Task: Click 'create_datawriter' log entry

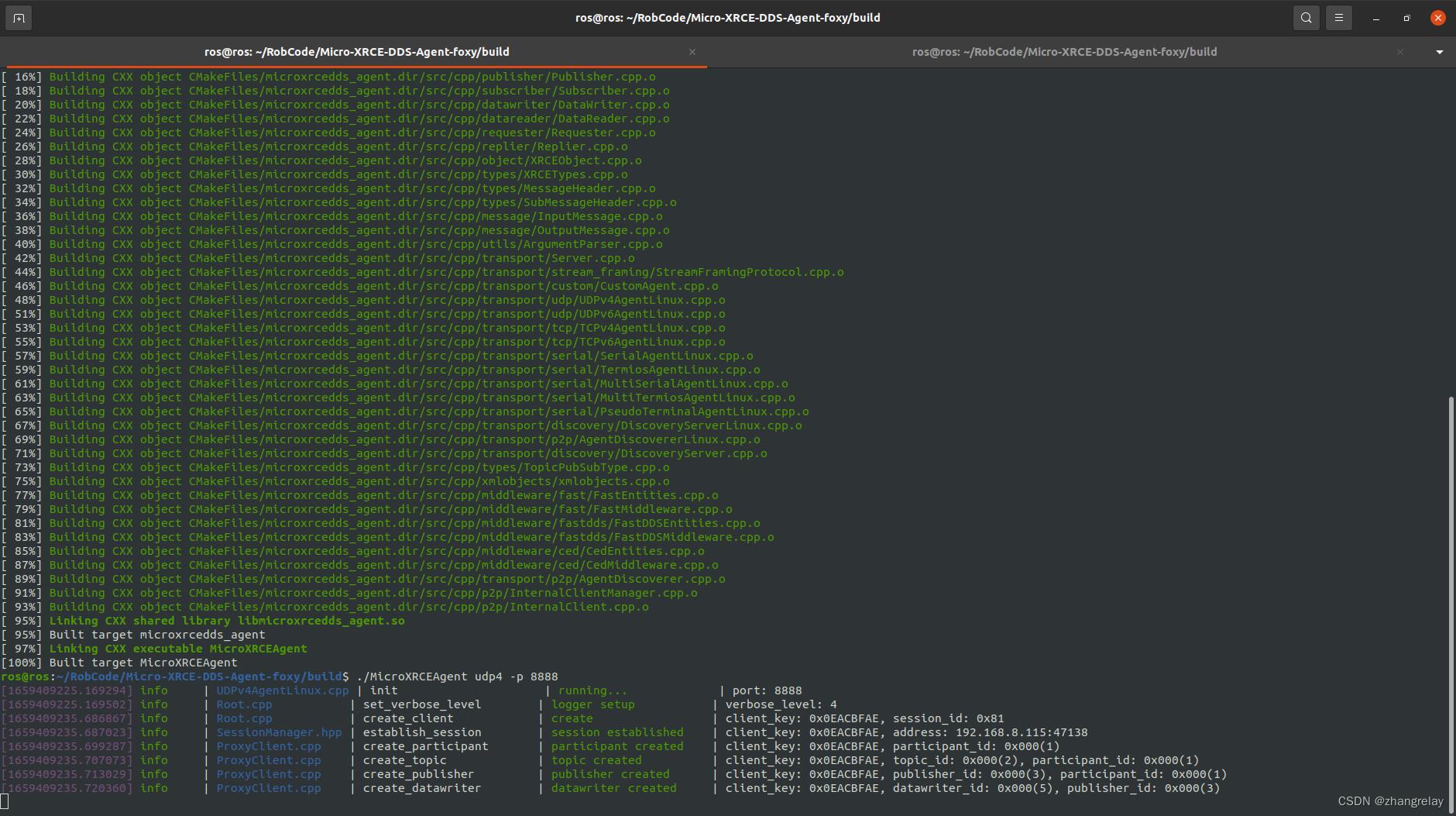Action: 422,788
